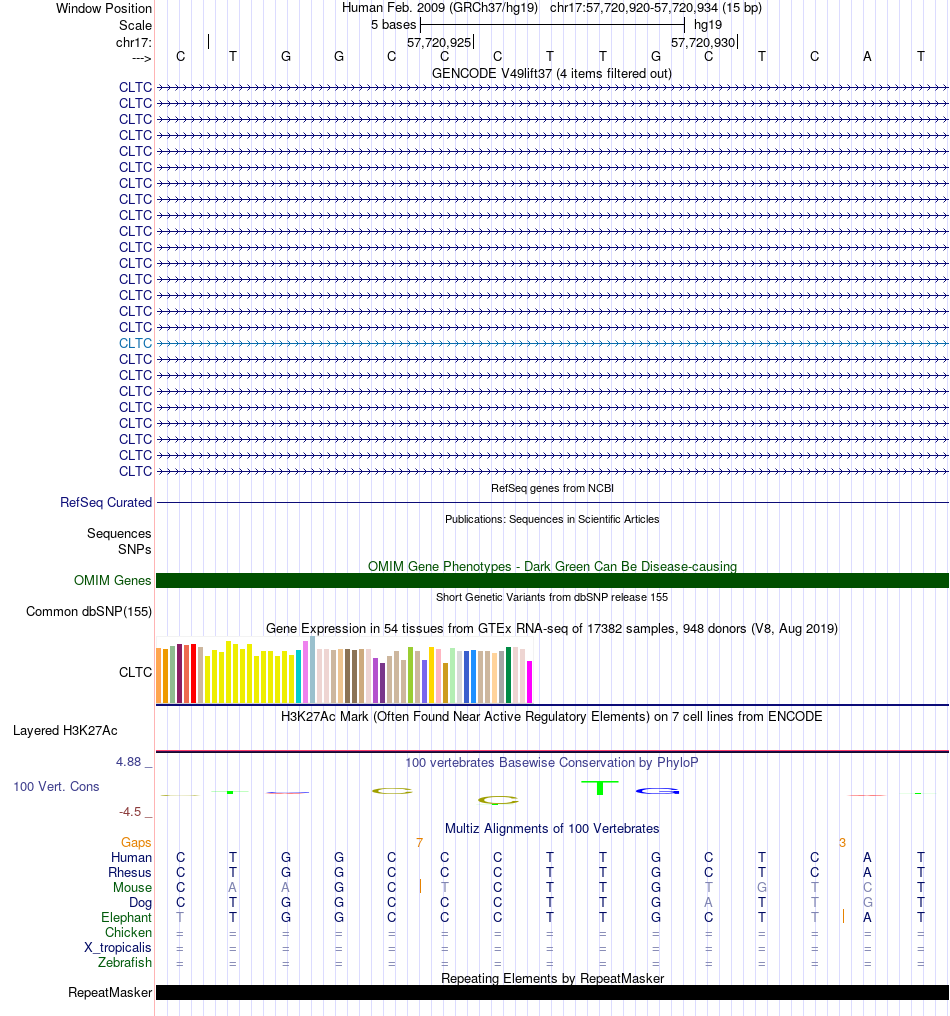Viewport: 950px width, 1016px height.
Task: Click the orange gap count 7
Action: point(419,842)
